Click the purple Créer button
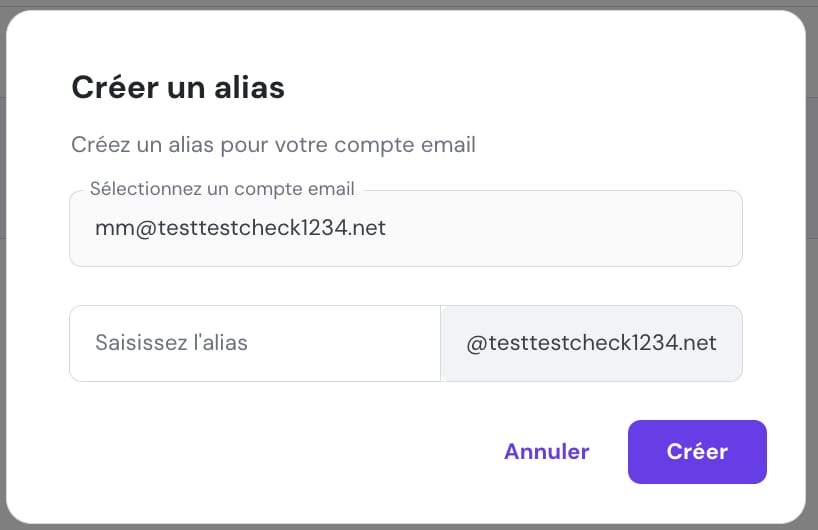This screenshot has height=530, width=818. 697,451
